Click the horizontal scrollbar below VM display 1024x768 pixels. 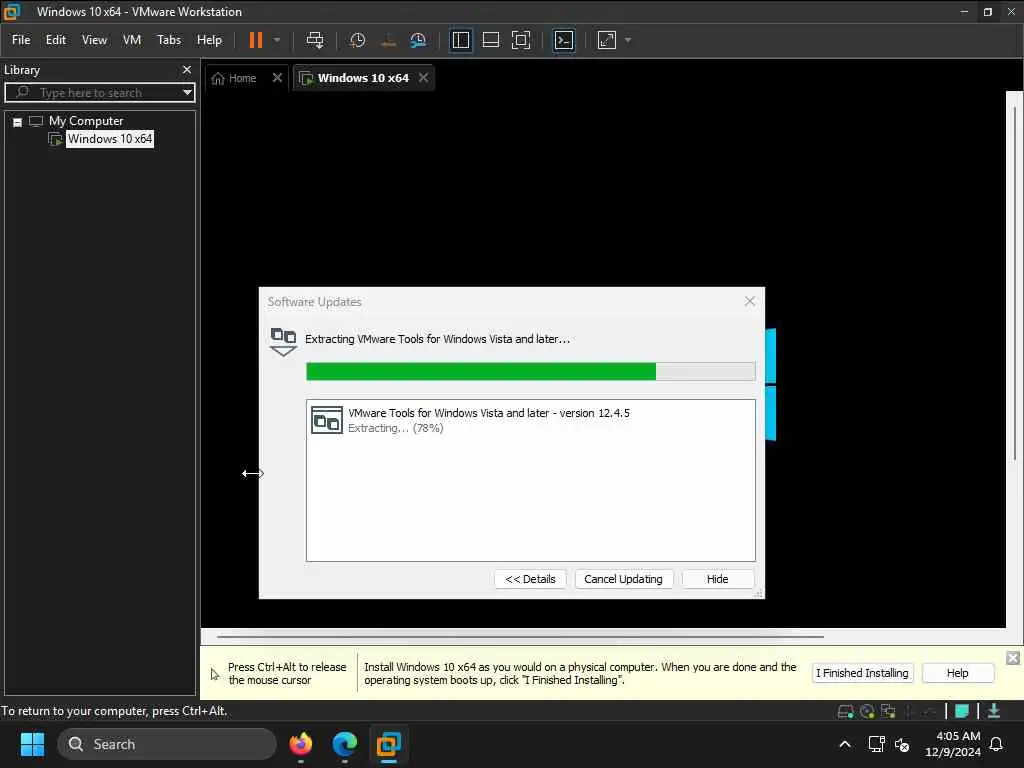(x=520, y=636)
